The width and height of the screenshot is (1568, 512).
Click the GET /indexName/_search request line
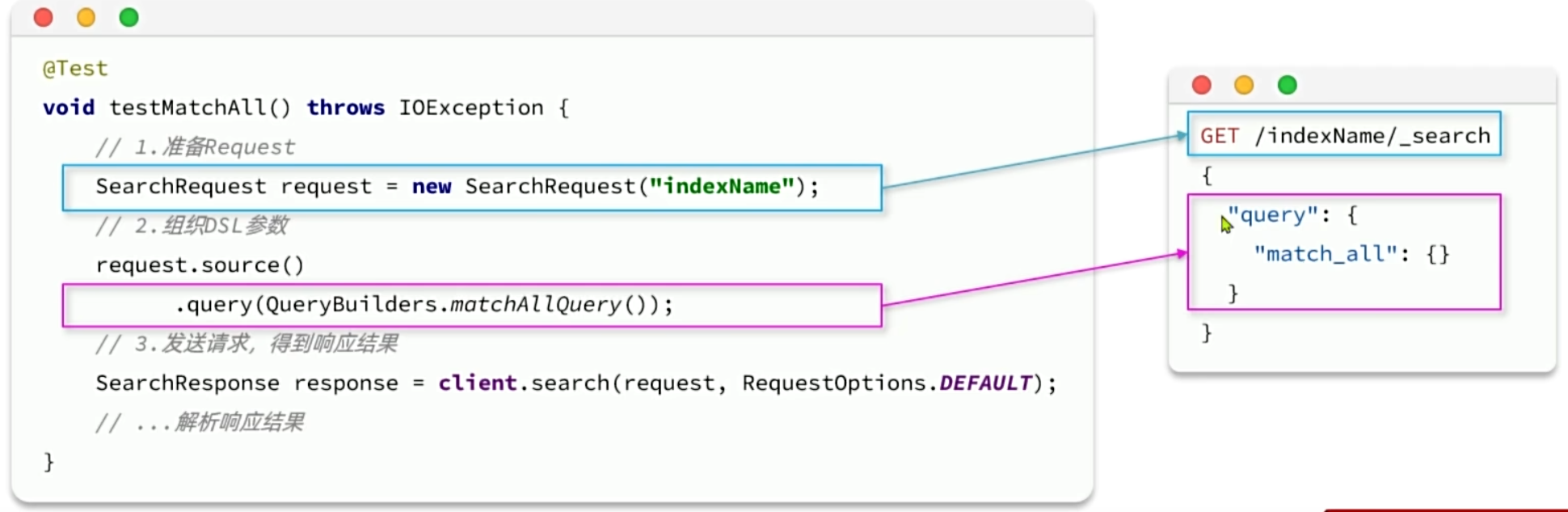click(1344, 135)
